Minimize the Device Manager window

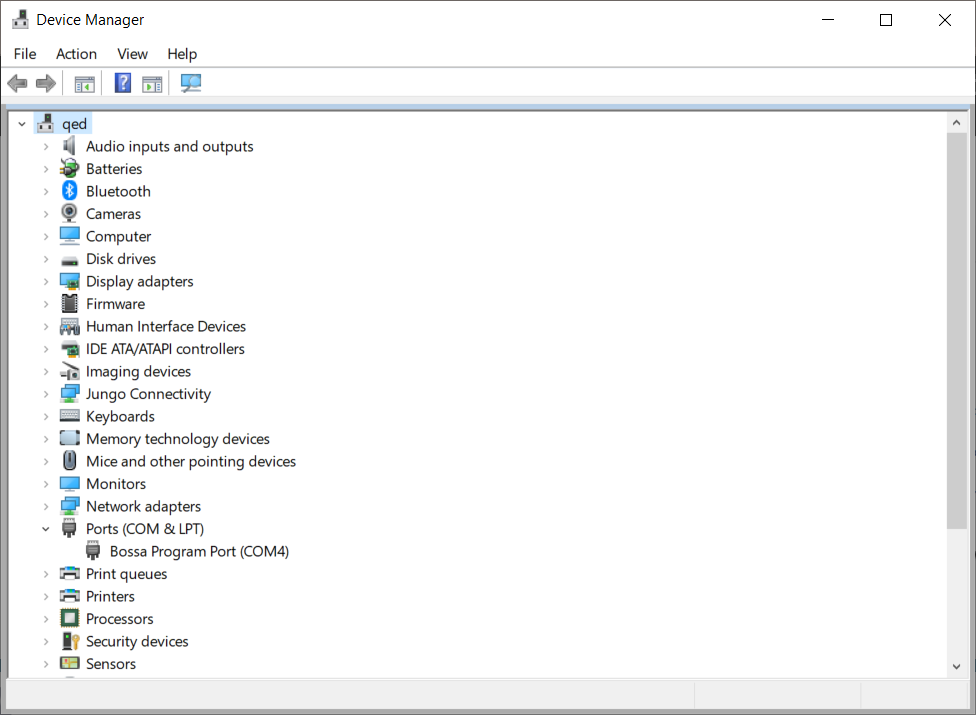point(828,20)
